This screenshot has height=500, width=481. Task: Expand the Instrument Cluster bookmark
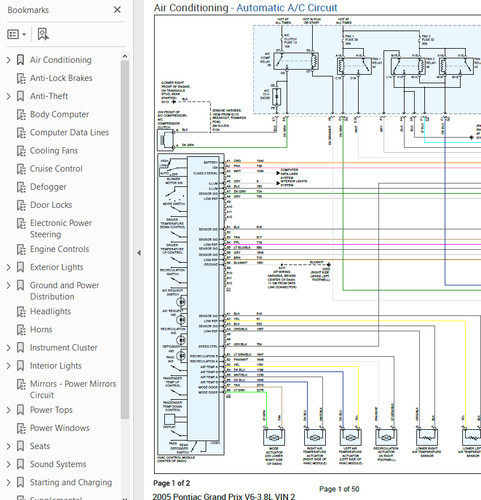(x=8, y=348)
